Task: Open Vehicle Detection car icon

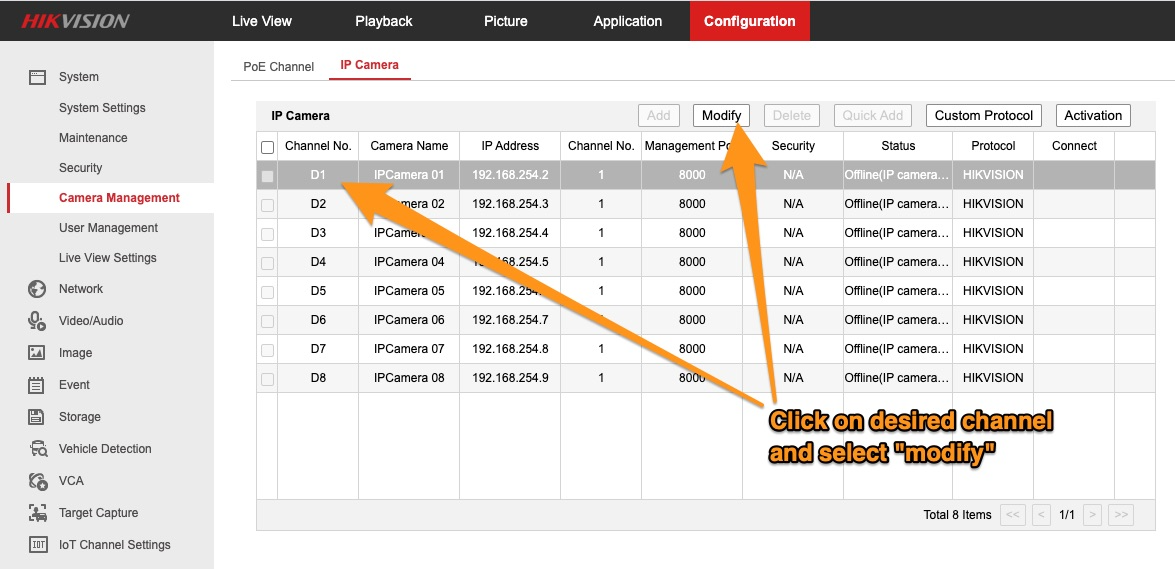Action: click(x=37, y=449)
